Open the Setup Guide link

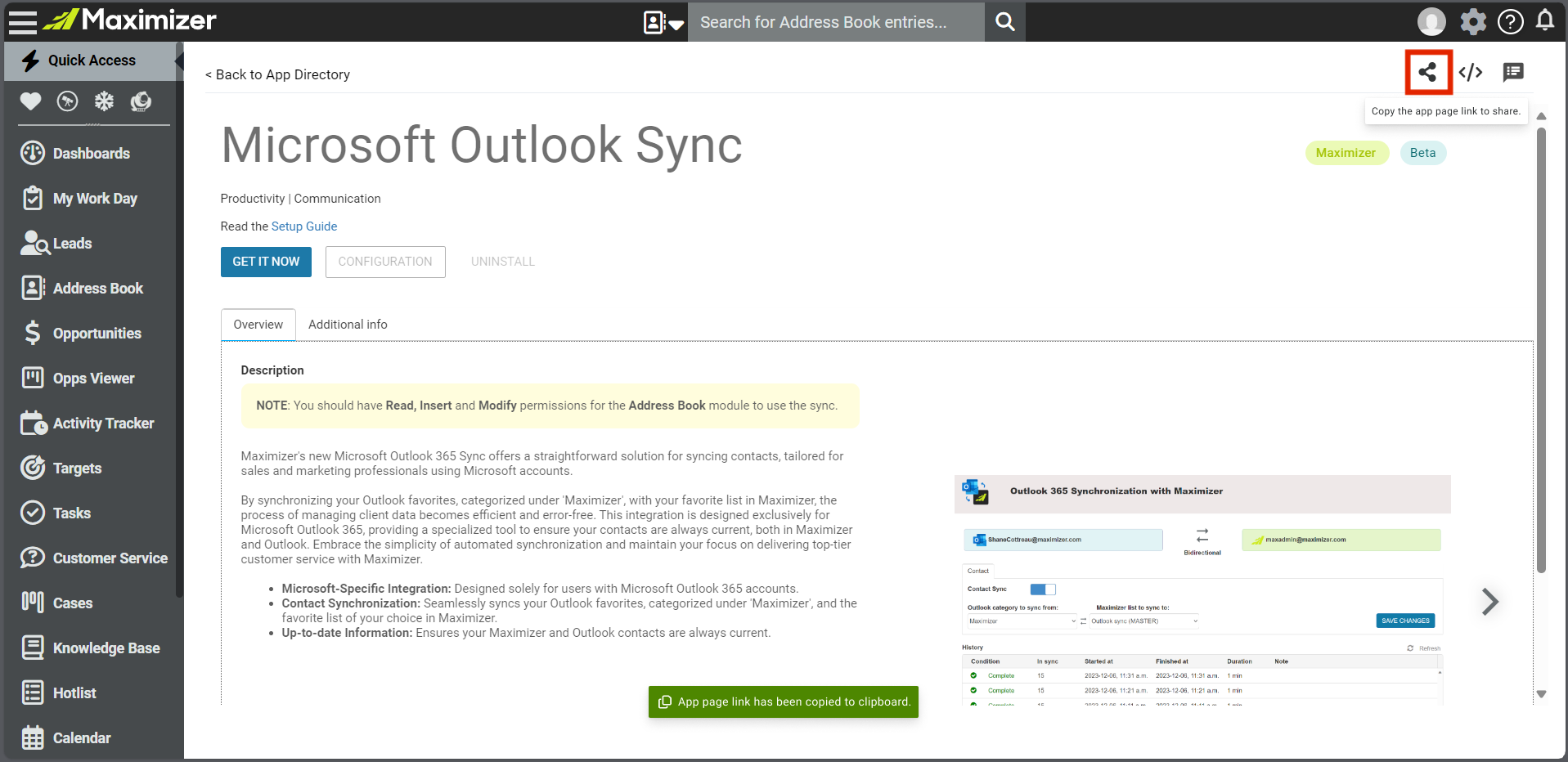304,226
